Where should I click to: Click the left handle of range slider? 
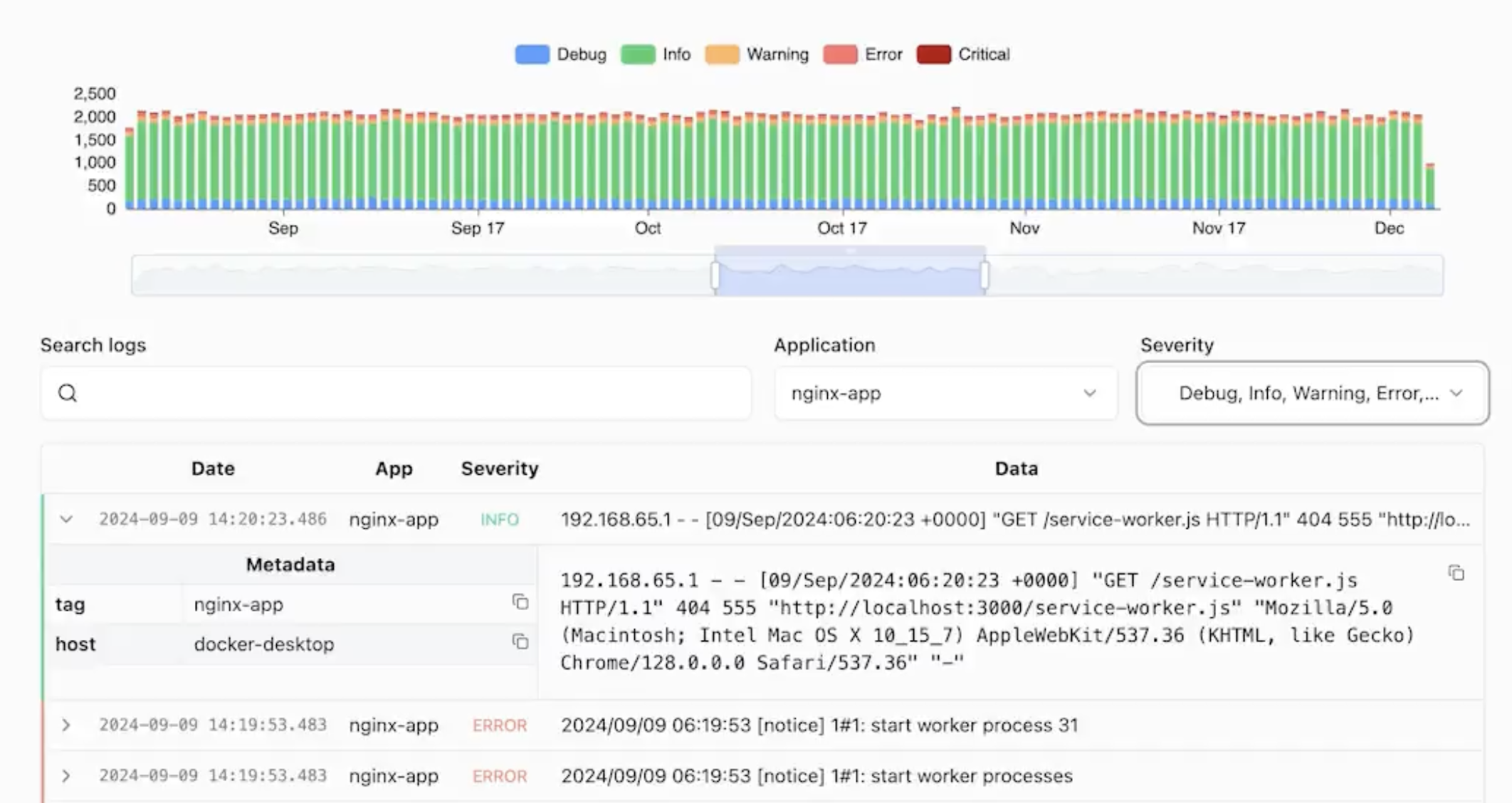click(715, 275)
